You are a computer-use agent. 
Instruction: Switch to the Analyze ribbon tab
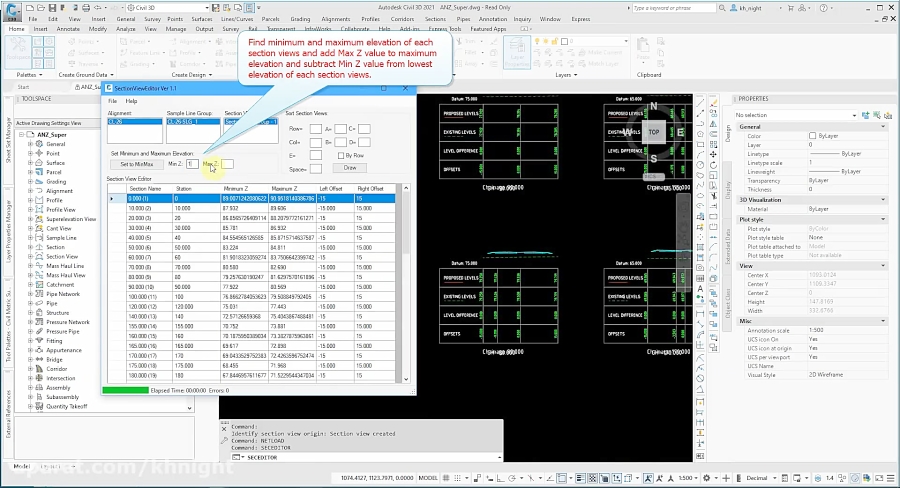(x=125, y=29)
